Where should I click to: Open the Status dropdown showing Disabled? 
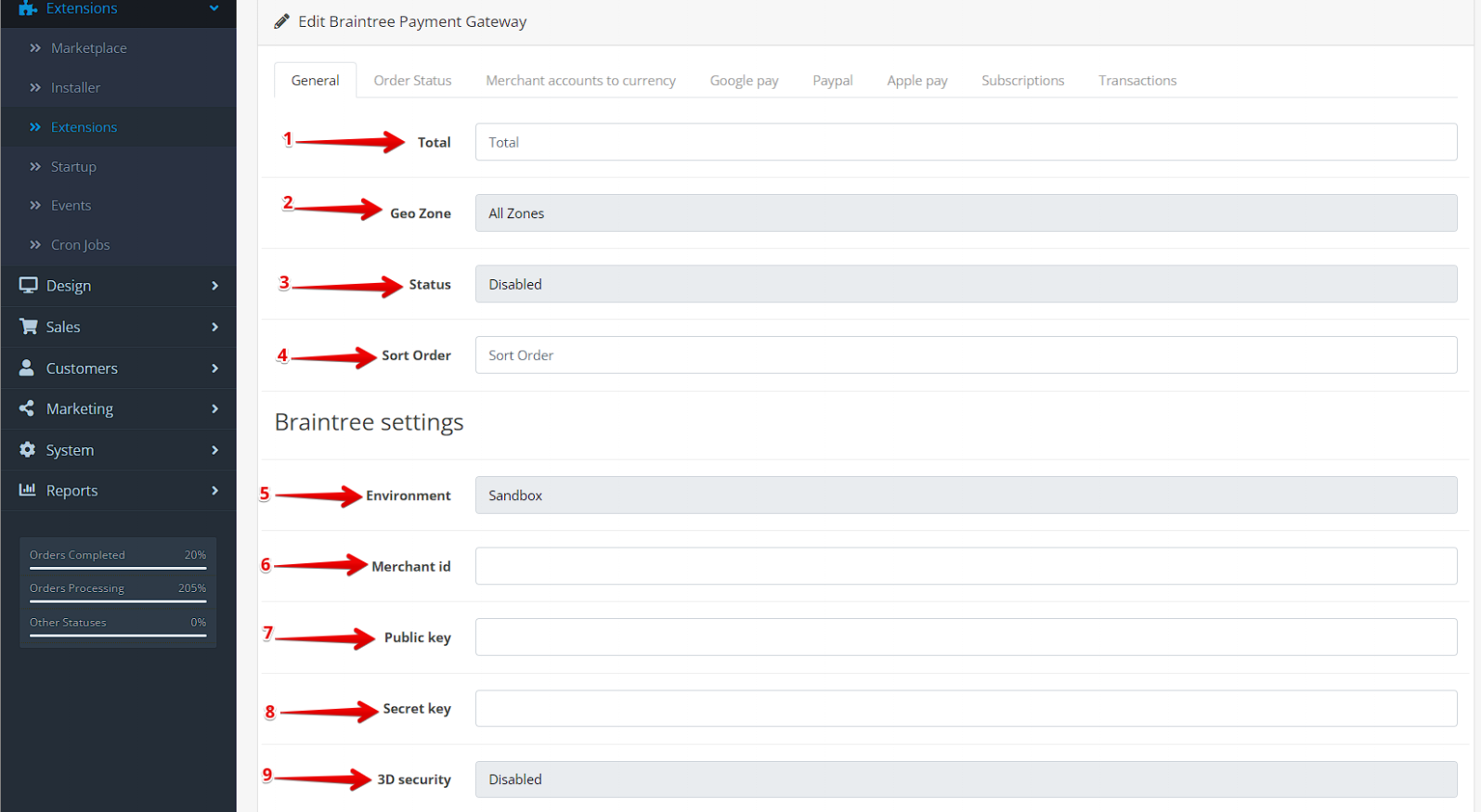(966, 284)
